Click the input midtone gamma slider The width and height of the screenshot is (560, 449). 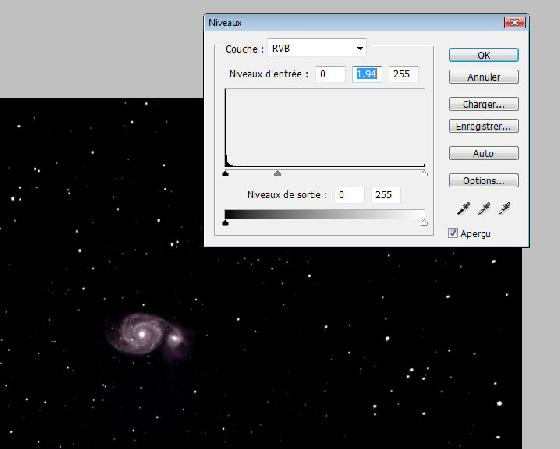tap(278, 173)
